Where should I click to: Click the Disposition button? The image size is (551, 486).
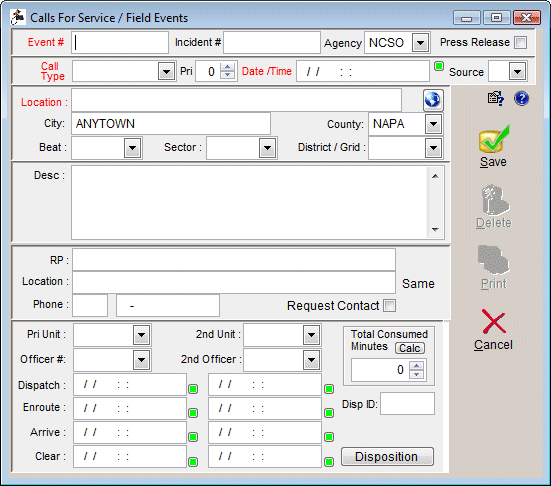(x=387, y=456)
